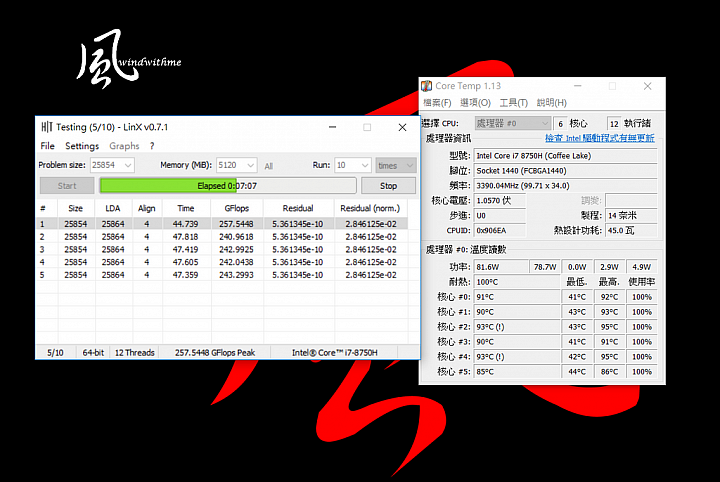Click the 3390.04MHz frequency field

pos(565,186)
